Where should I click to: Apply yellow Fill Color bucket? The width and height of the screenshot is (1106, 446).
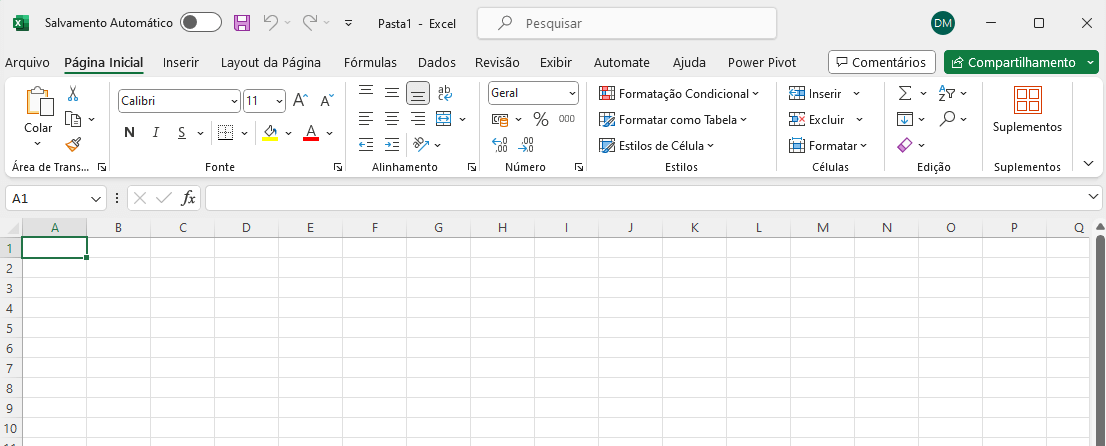point(269,132)
